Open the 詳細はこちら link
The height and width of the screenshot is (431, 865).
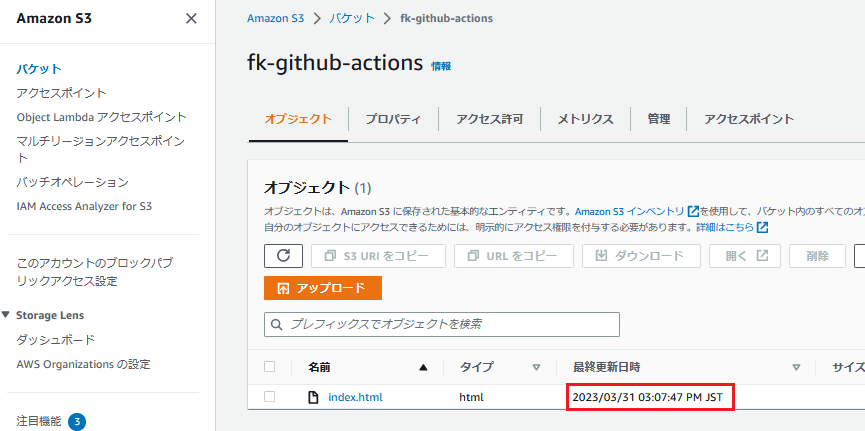724,227
